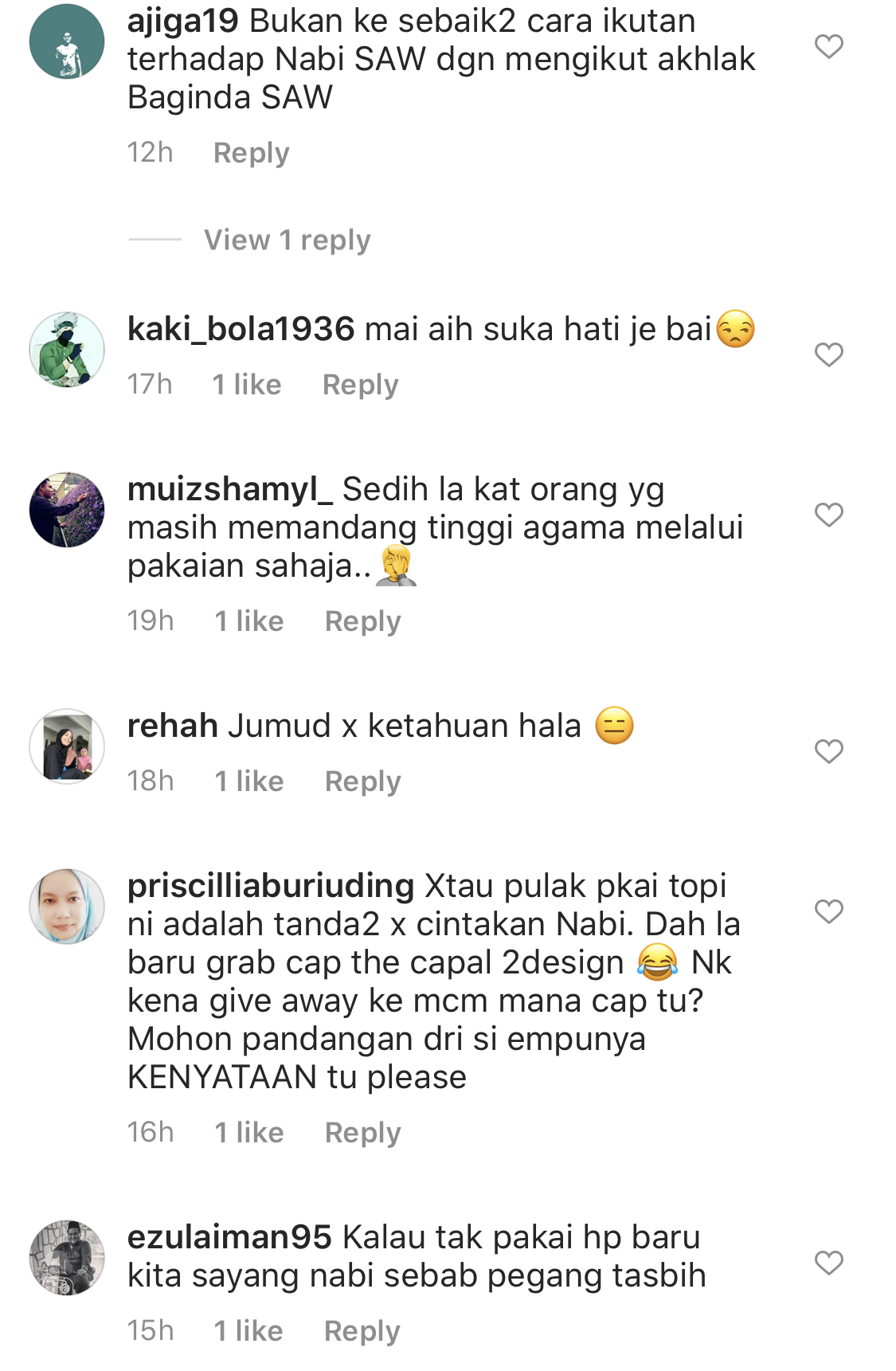896x1371 pixels.
Task: Open kaki_bola1936's avatar
Action: click(67, 350)
